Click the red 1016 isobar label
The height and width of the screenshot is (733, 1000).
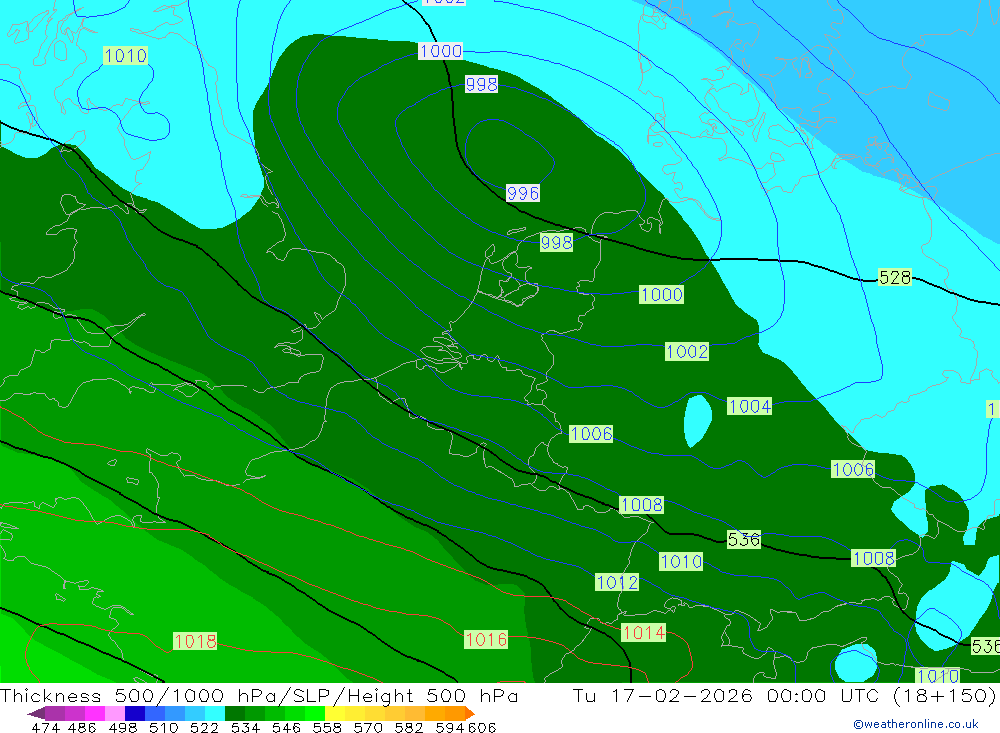(x=486, y=640)
